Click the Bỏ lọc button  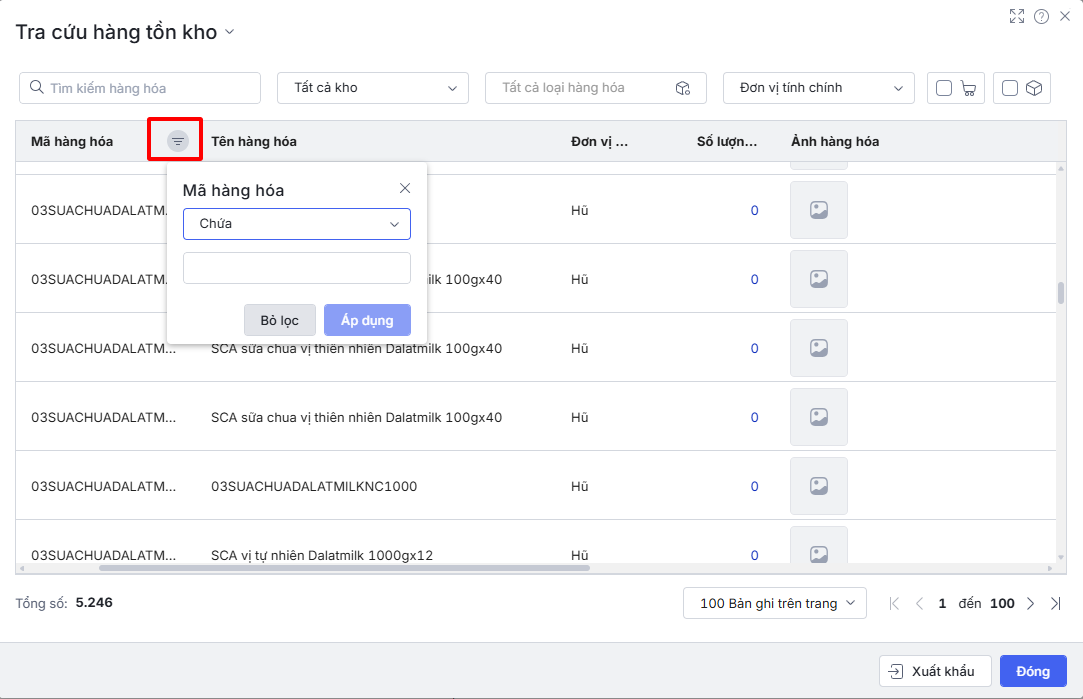pos(279,320)
